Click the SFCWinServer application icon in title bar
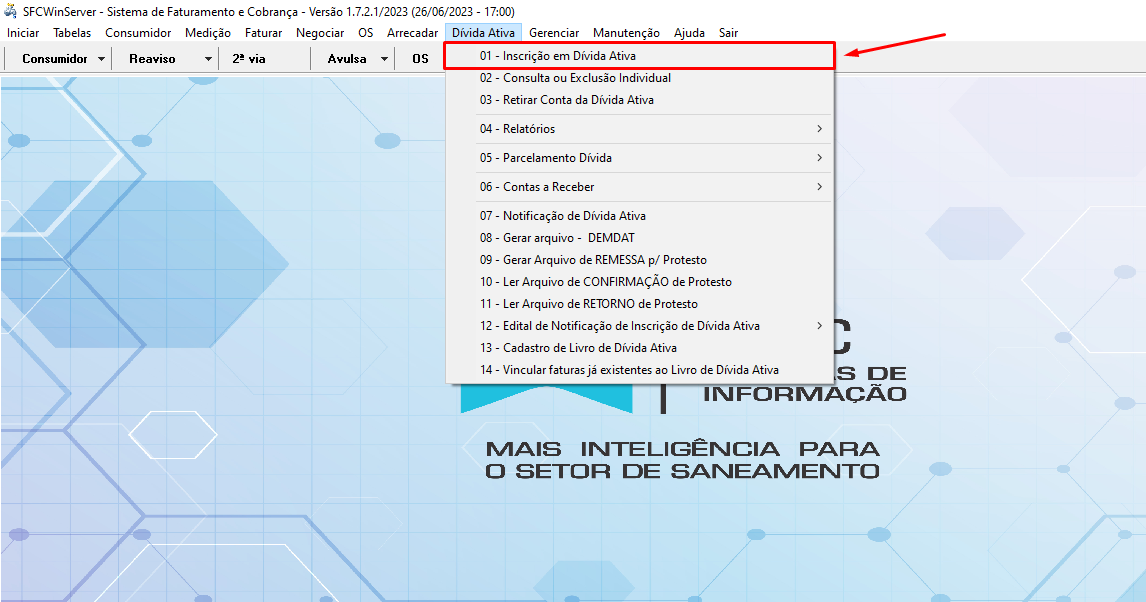This screenshot has width=1146, height=602. 10,11
